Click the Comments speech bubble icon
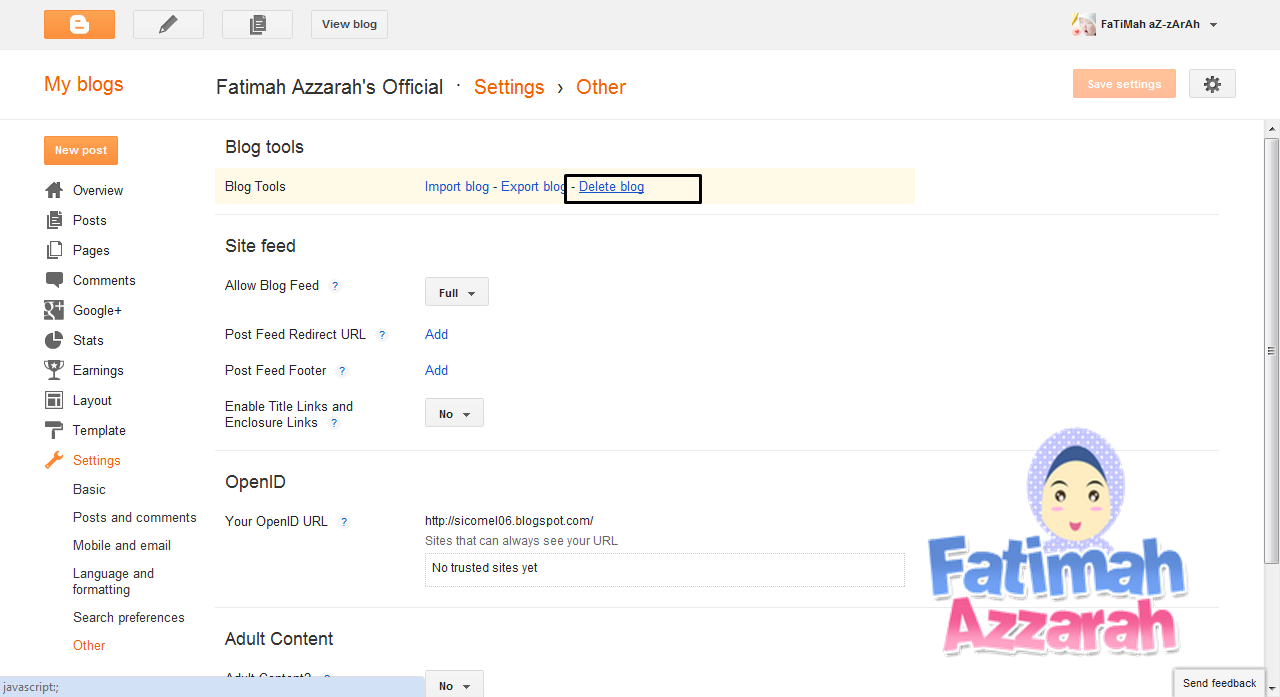Image resolution: width=1280 pixels, height=697 pixels. 54,280
